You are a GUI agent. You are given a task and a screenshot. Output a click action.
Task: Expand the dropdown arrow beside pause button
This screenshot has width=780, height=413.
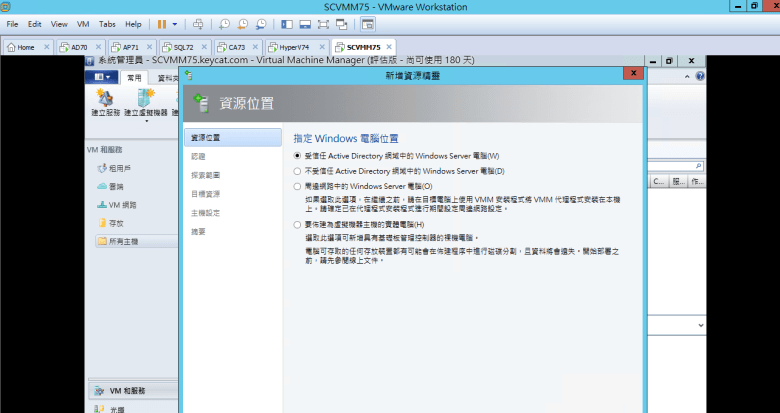point(176,22)
